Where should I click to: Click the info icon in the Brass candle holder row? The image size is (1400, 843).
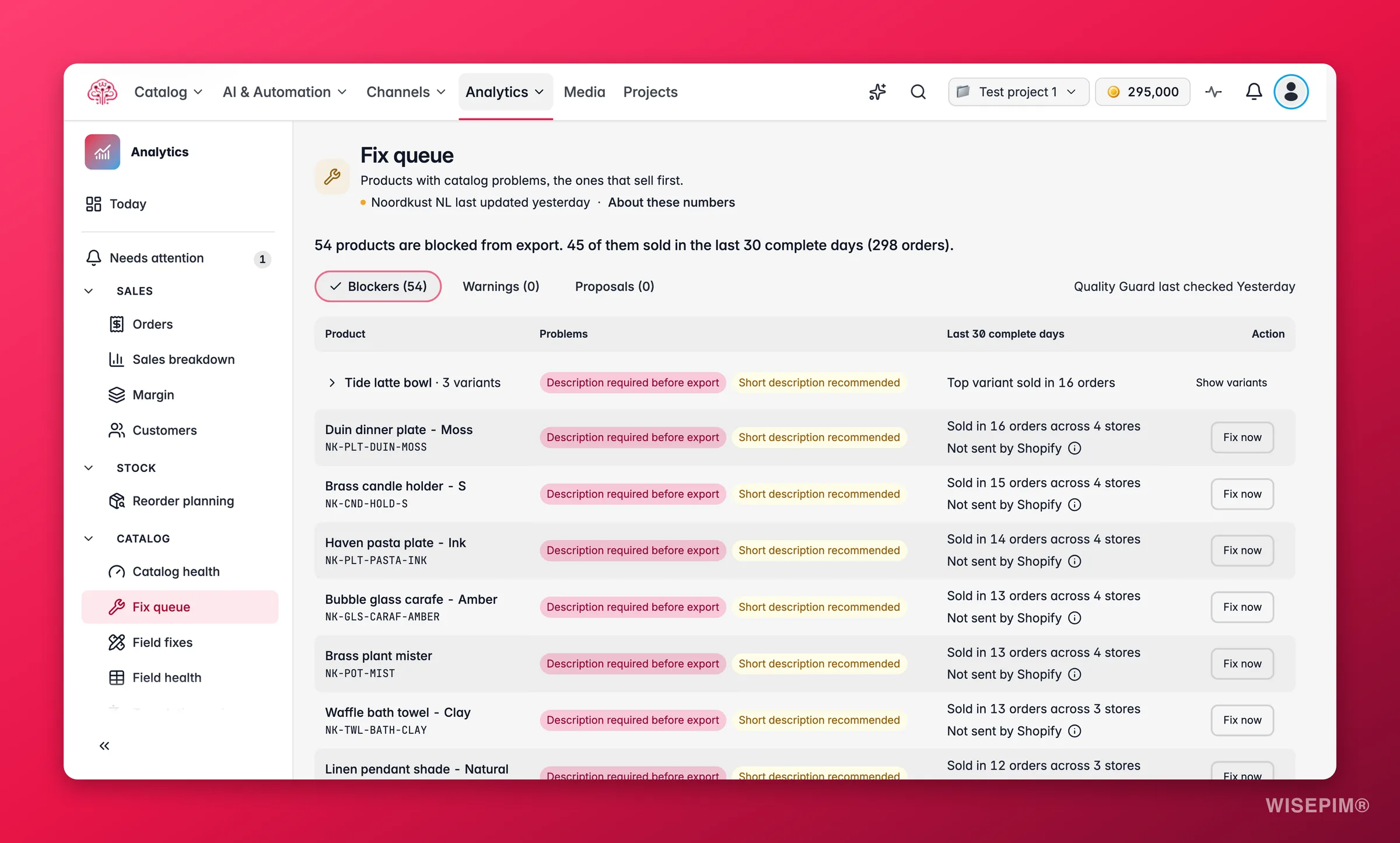pos(1074,505)
